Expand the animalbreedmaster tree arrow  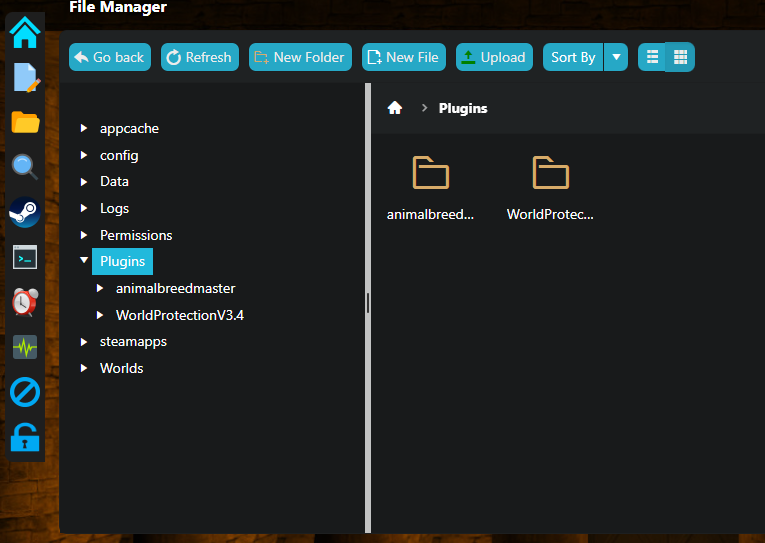click(100, 288)
